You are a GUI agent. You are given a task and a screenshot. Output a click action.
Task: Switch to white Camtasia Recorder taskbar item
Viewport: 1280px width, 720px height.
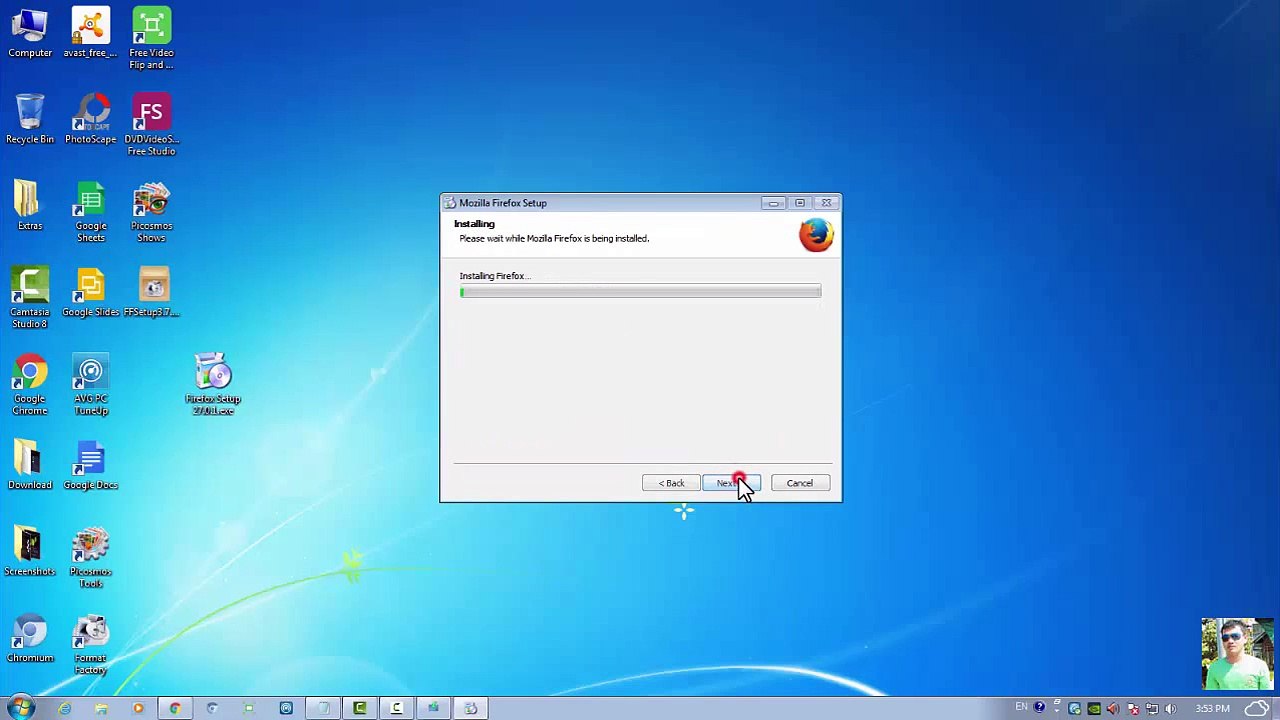click(397, 709)
